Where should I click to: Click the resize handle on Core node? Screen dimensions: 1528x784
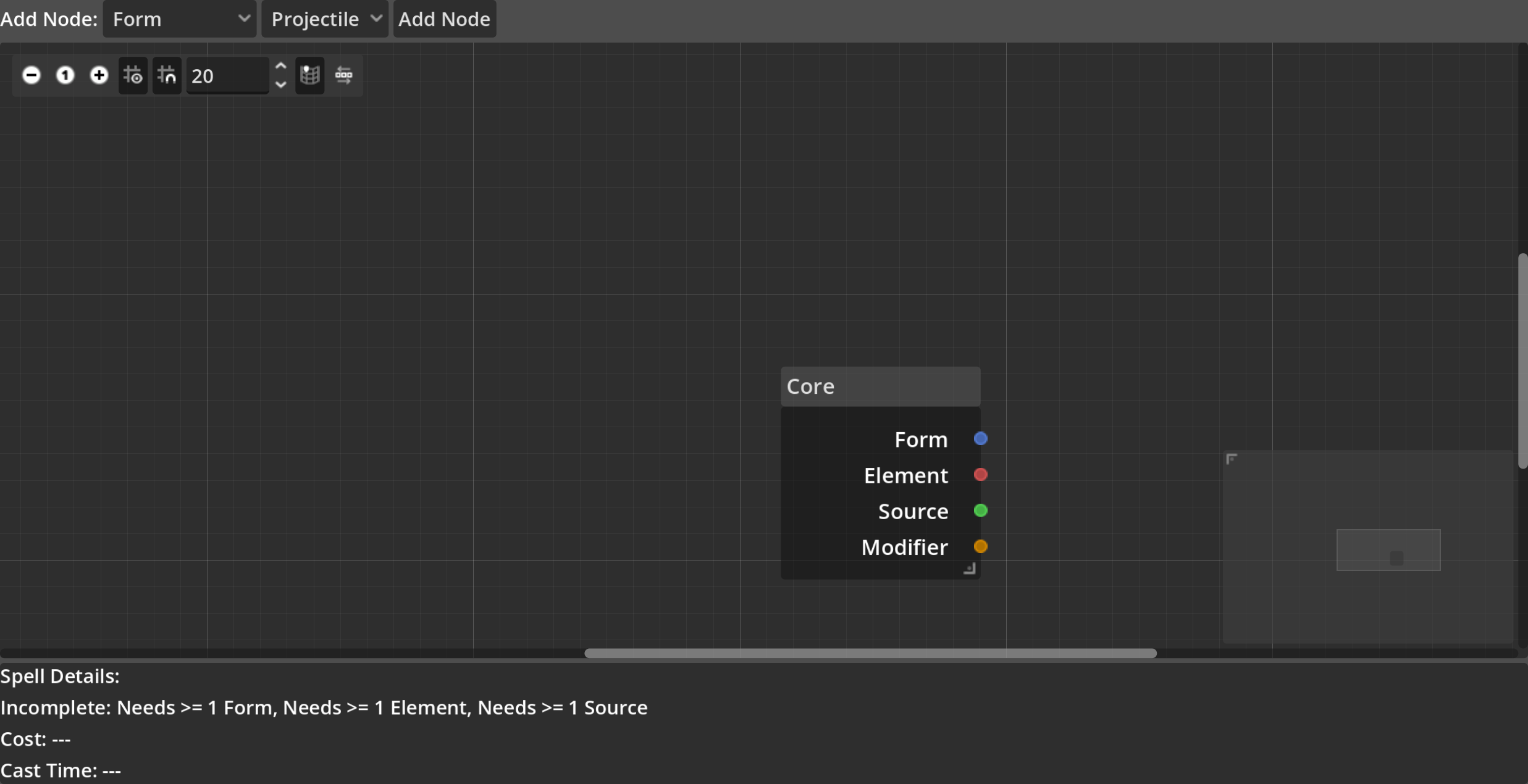[x=969, y=569]
